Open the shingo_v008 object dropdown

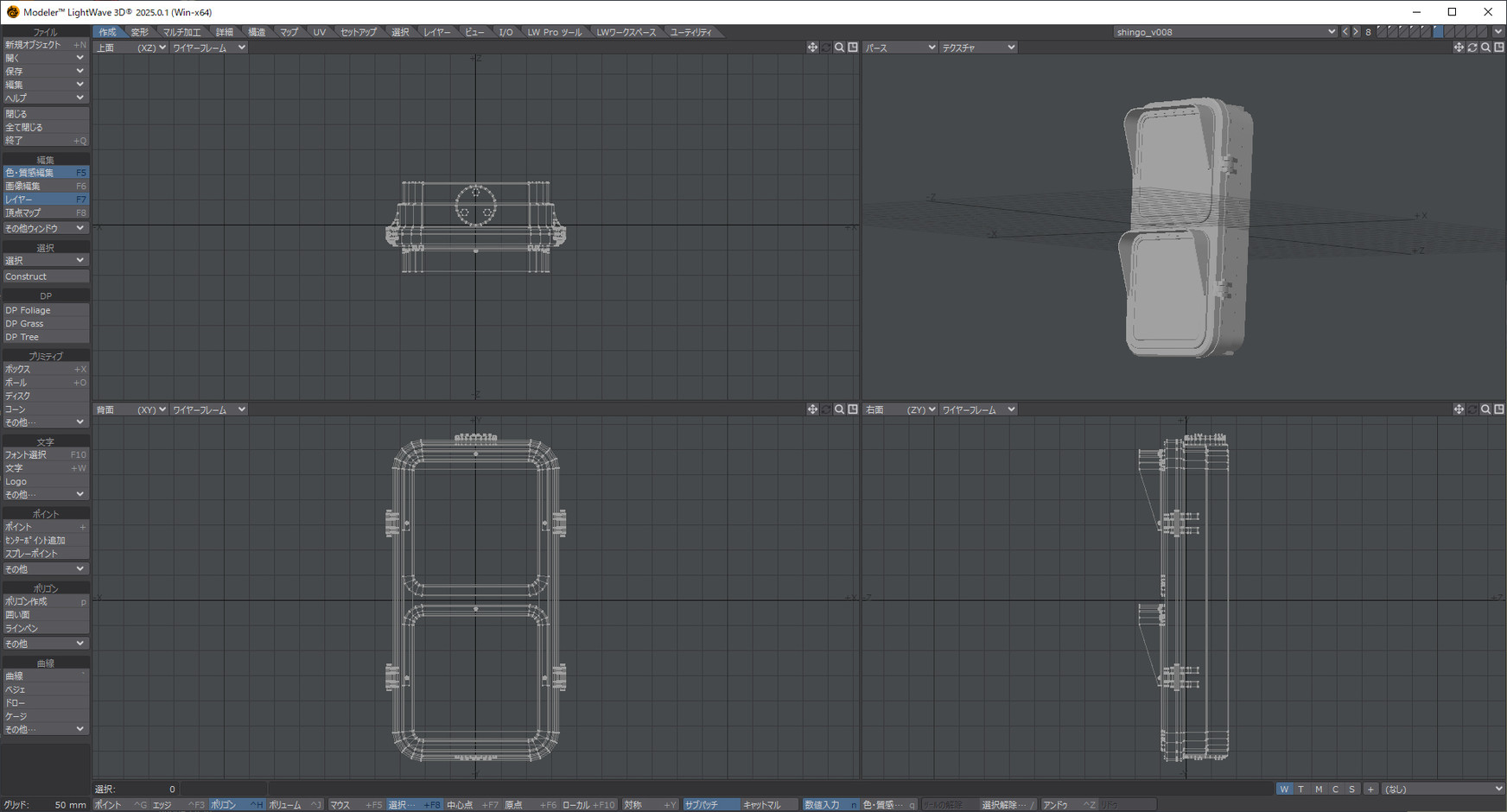1225,32
